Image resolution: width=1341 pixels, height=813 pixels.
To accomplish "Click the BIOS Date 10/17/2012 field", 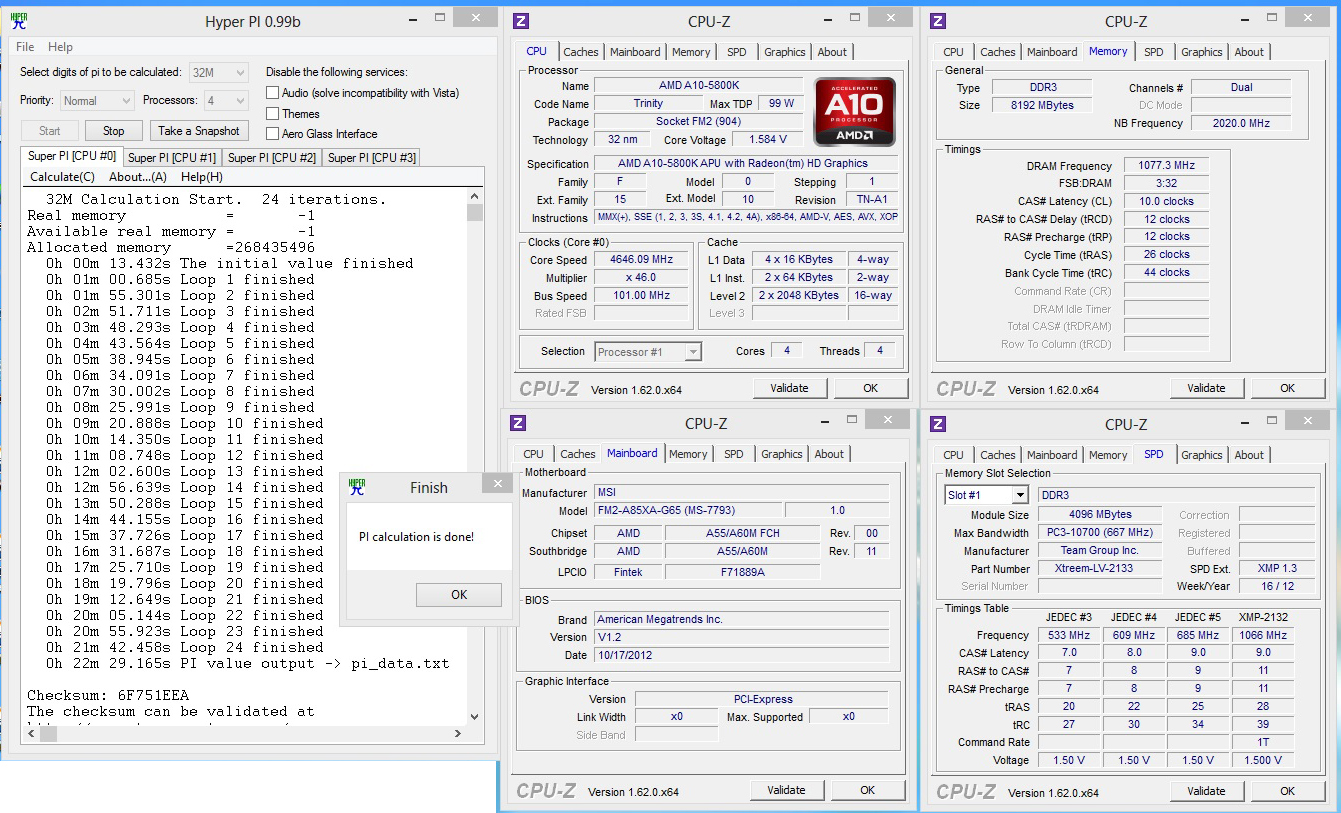I will click(741, 655).
